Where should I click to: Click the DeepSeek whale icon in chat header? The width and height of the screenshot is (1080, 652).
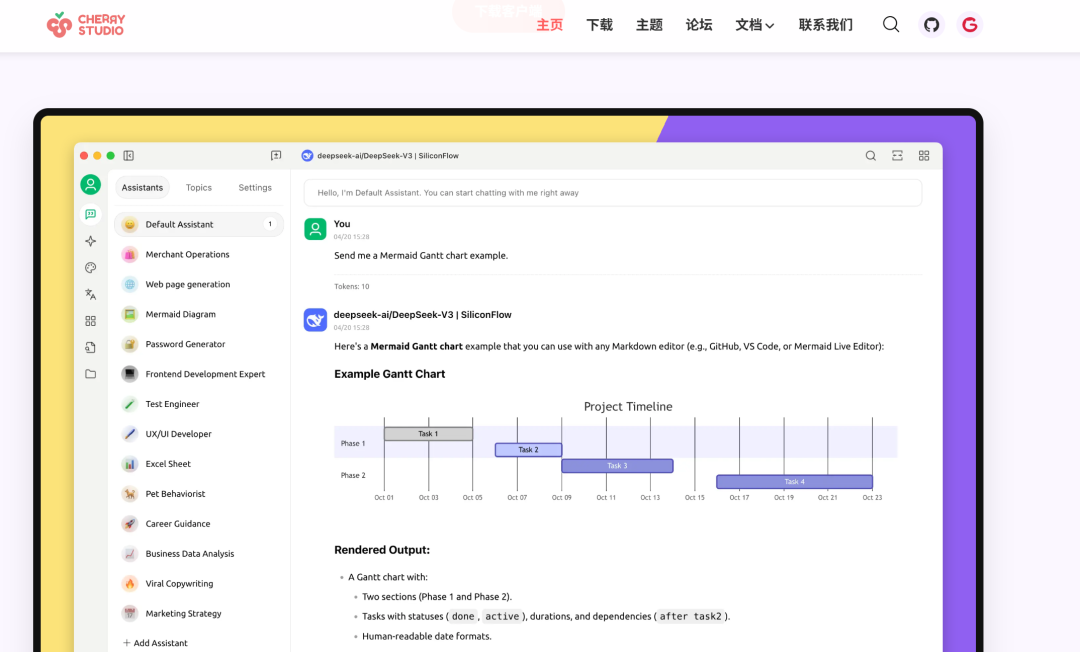click(307, 156)
